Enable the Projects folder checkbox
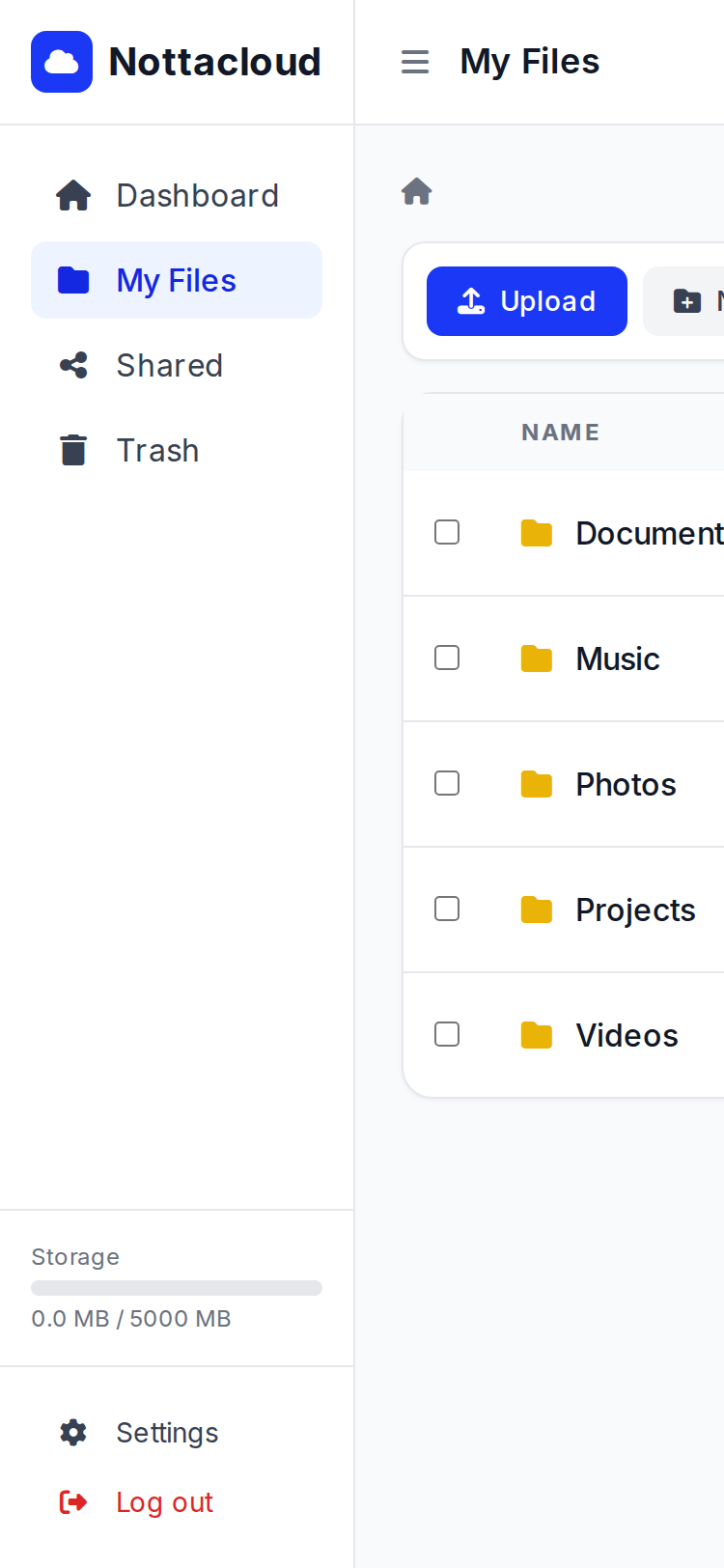The image size is (724, 1568). (x=447, y=909)
